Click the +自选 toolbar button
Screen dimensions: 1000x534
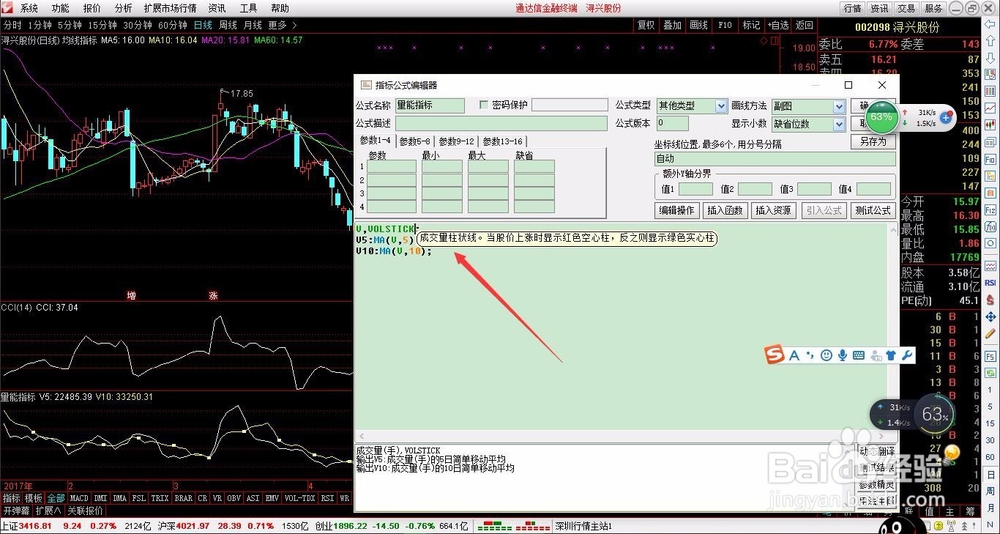click(x=777, y=26)
